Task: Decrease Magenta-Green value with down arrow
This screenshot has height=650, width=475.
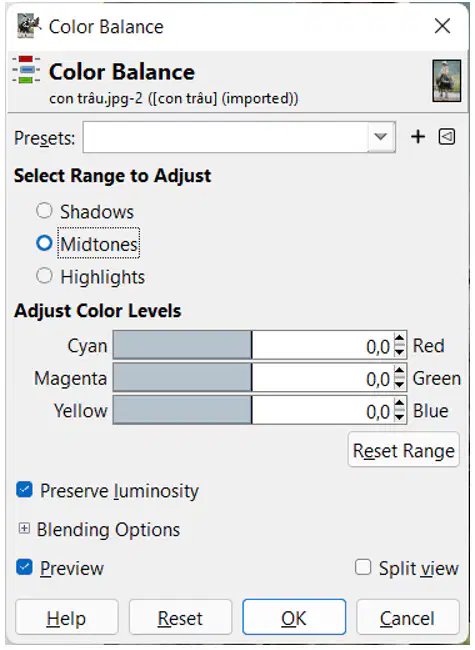Action: coord(399,384)
